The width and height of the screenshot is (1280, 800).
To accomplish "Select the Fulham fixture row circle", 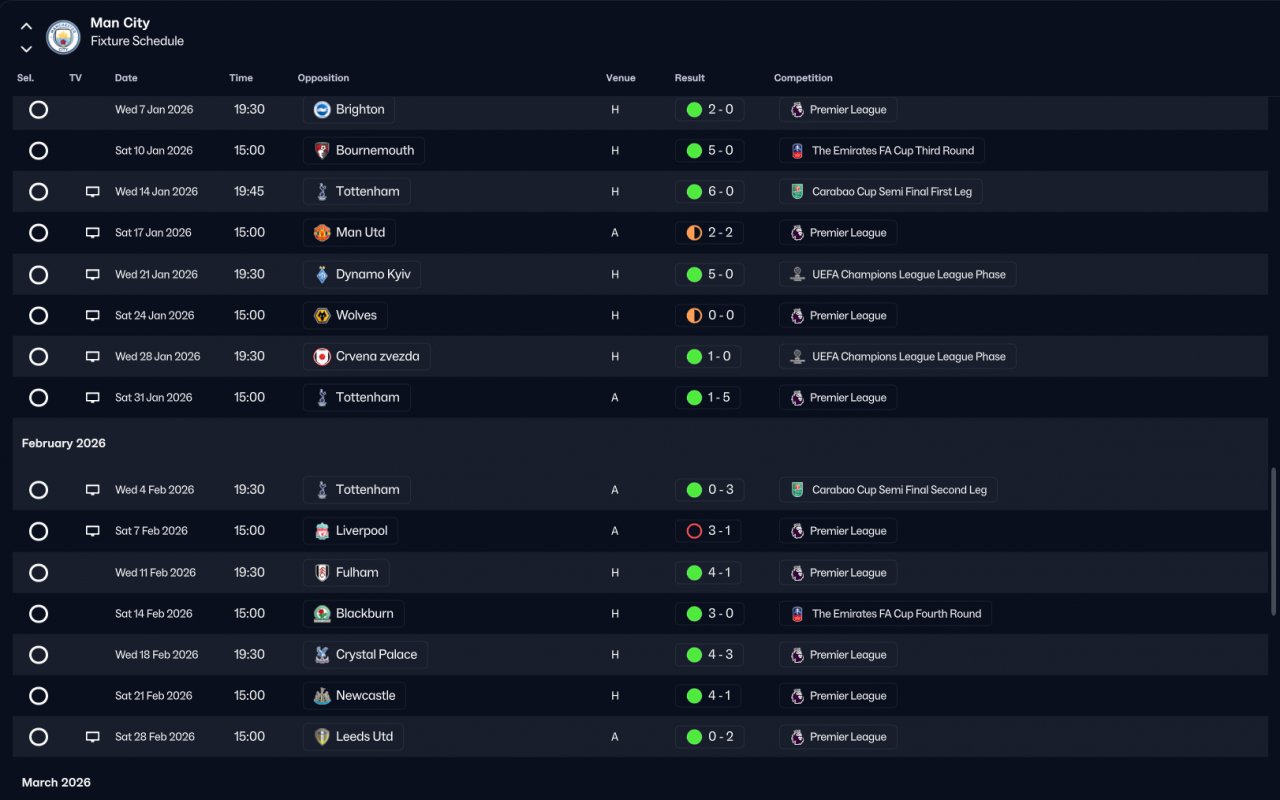I will [38, 573].
